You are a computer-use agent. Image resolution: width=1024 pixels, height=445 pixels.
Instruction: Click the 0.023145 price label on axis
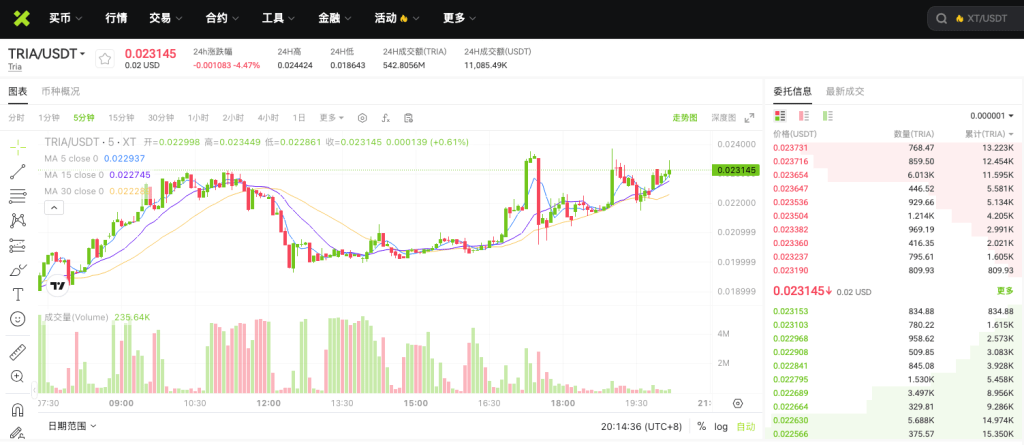tap(735, 170)
